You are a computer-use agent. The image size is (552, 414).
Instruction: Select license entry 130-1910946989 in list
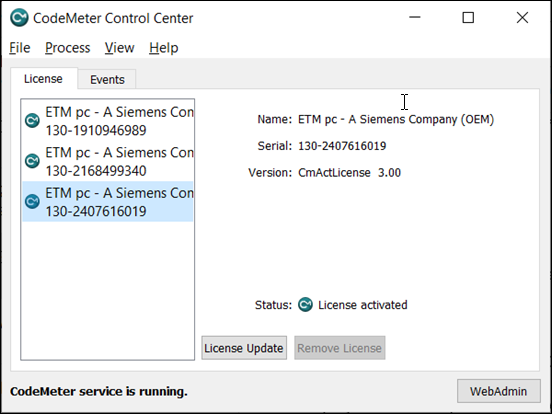pos(108,121)
